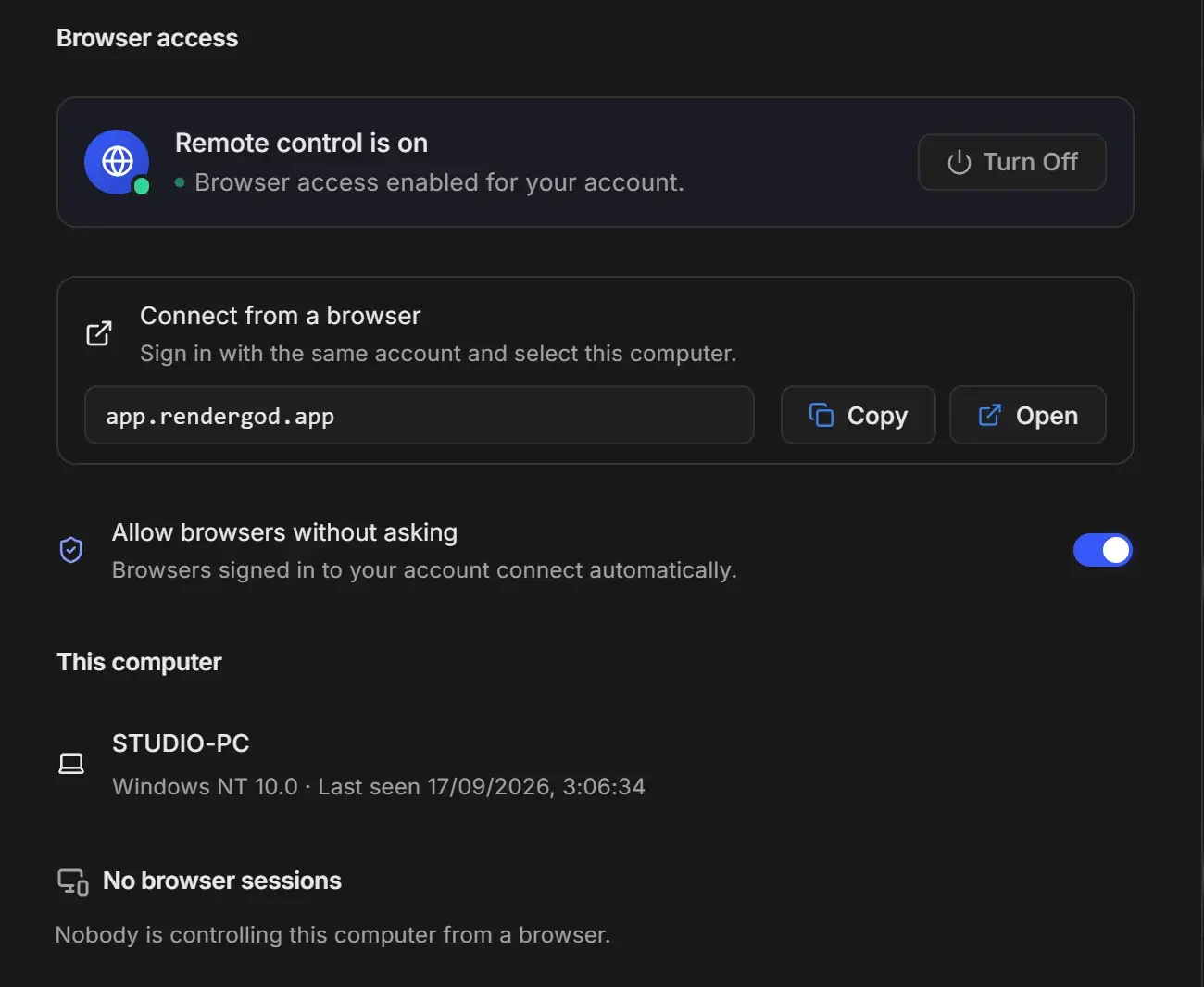Click the app.rendergod.app URL field
This screenshot has width=1204, height=987.
[x=419, y=415]
